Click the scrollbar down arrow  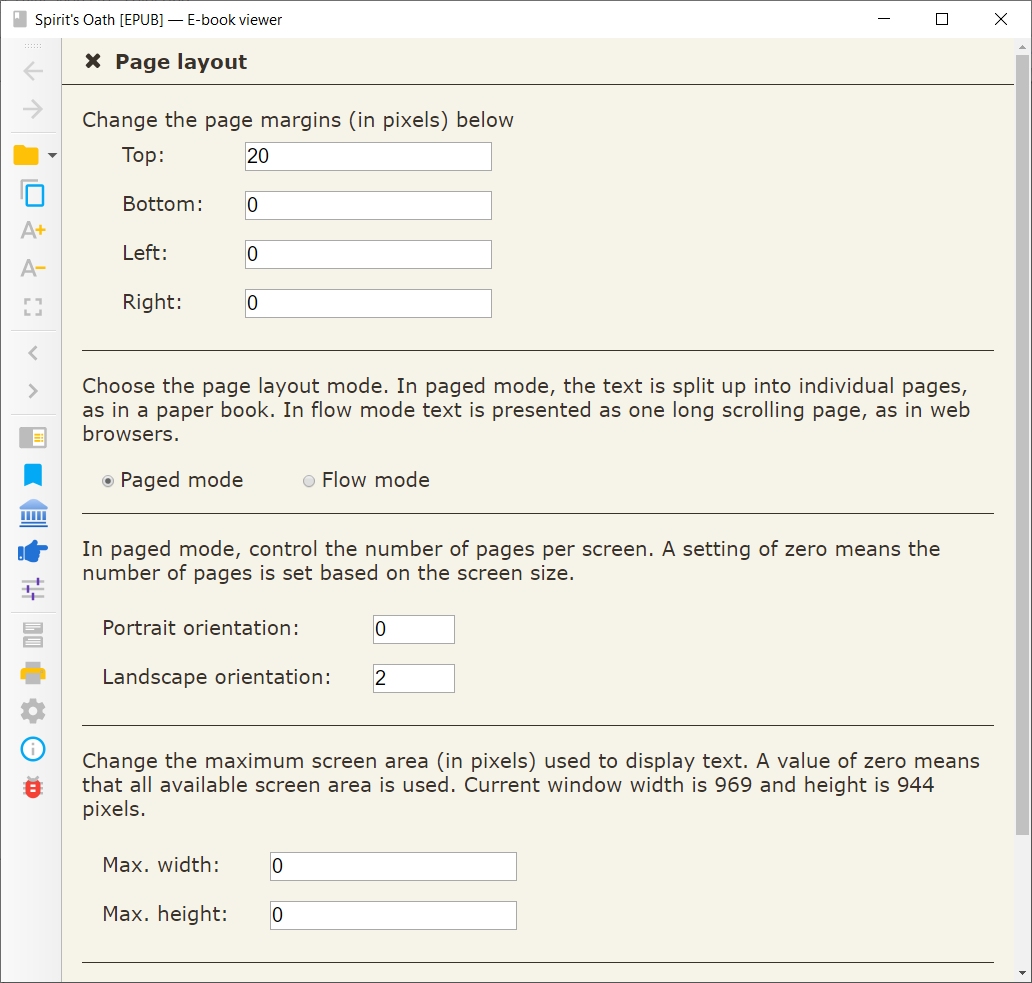click(1022, 972)
